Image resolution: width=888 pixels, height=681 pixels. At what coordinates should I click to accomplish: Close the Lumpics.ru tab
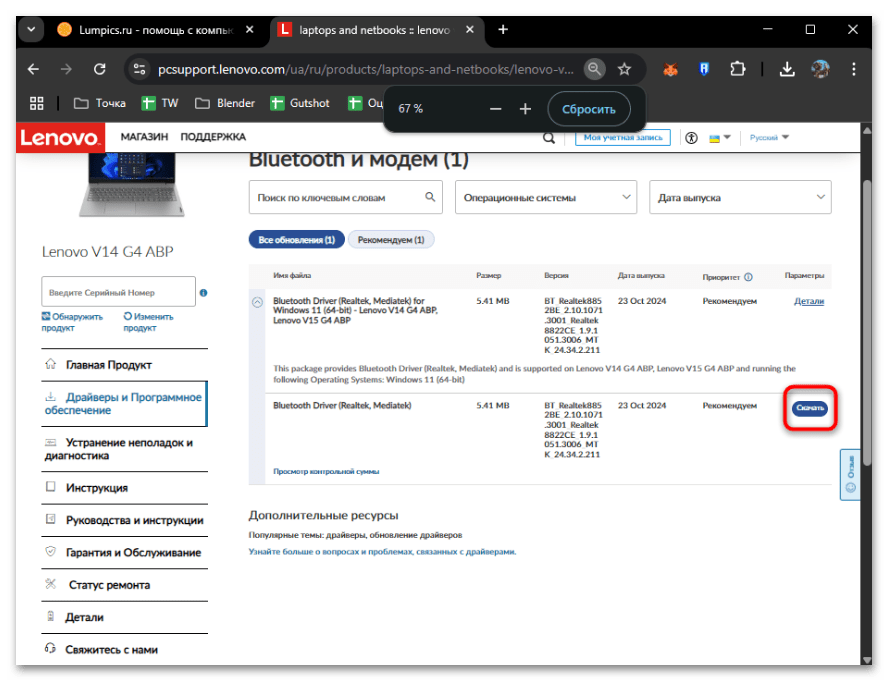(250, 29)
